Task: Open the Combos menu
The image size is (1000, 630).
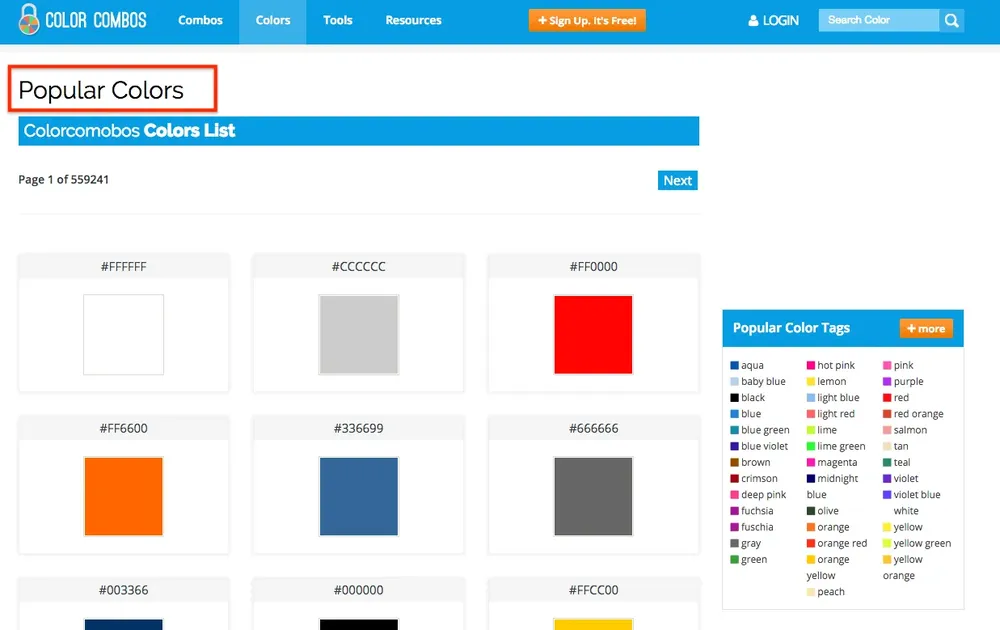Action: pos(200,20)
